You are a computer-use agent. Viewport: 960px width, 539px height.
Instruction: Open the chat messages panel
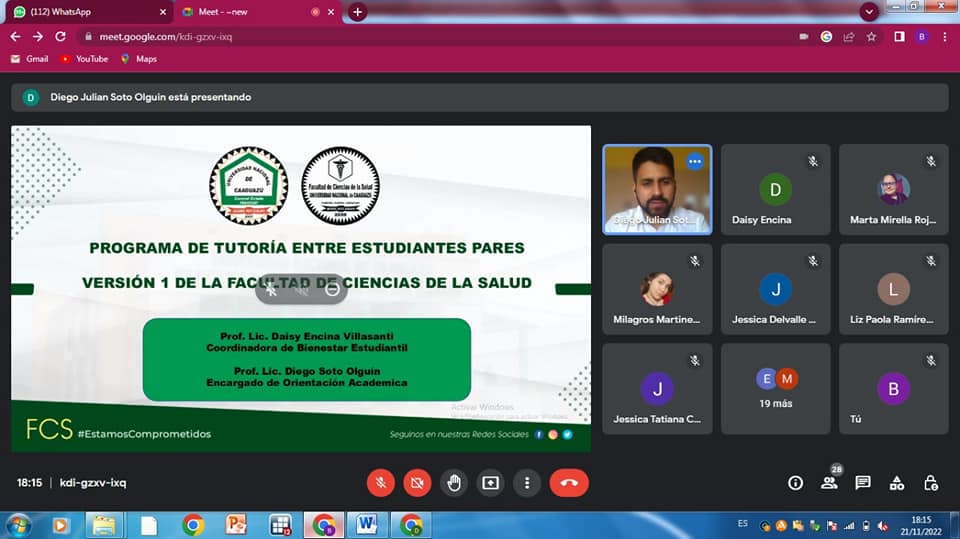(863, 483)
